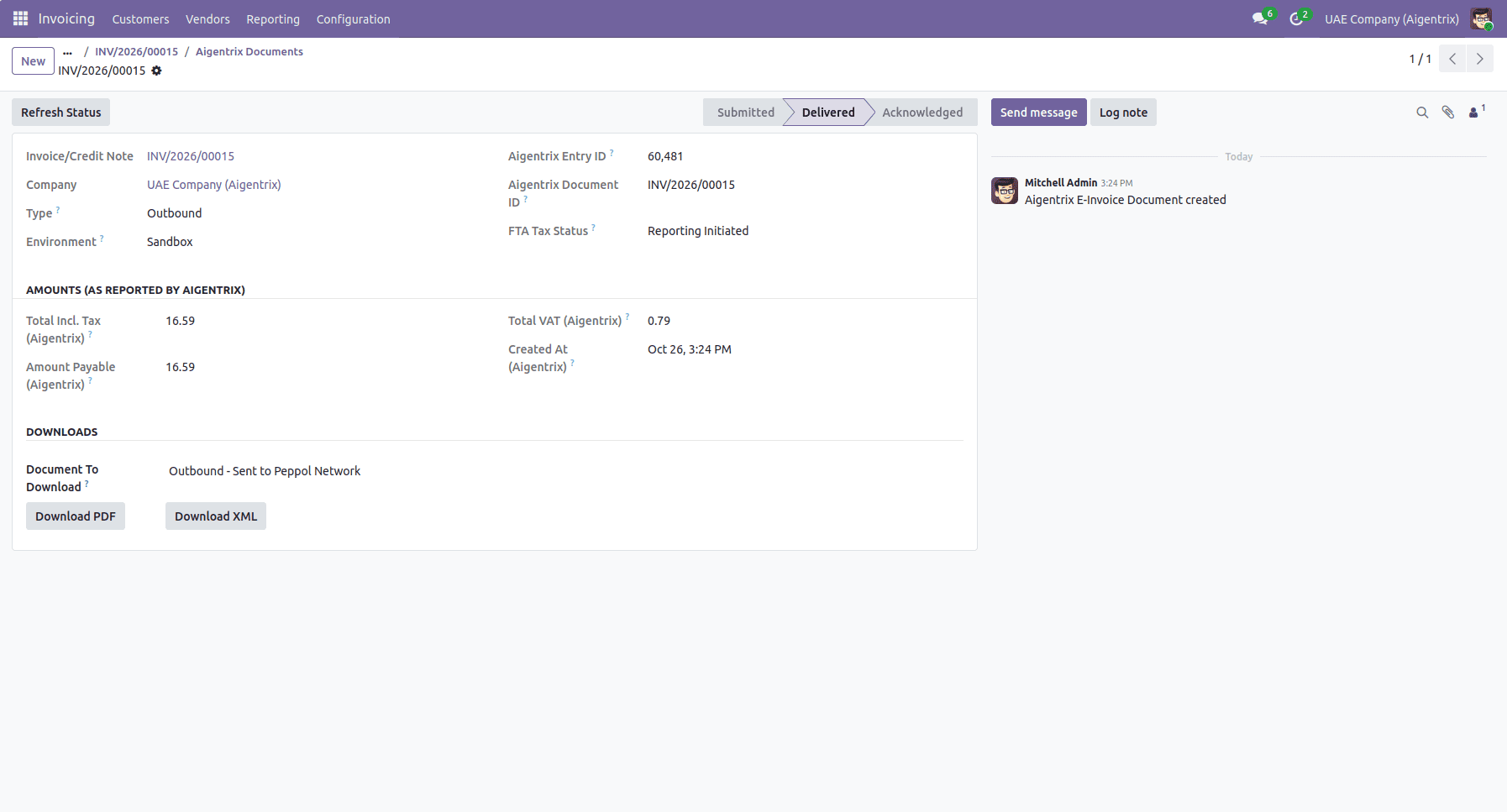Open the activities clock icon

point(1296,18)
